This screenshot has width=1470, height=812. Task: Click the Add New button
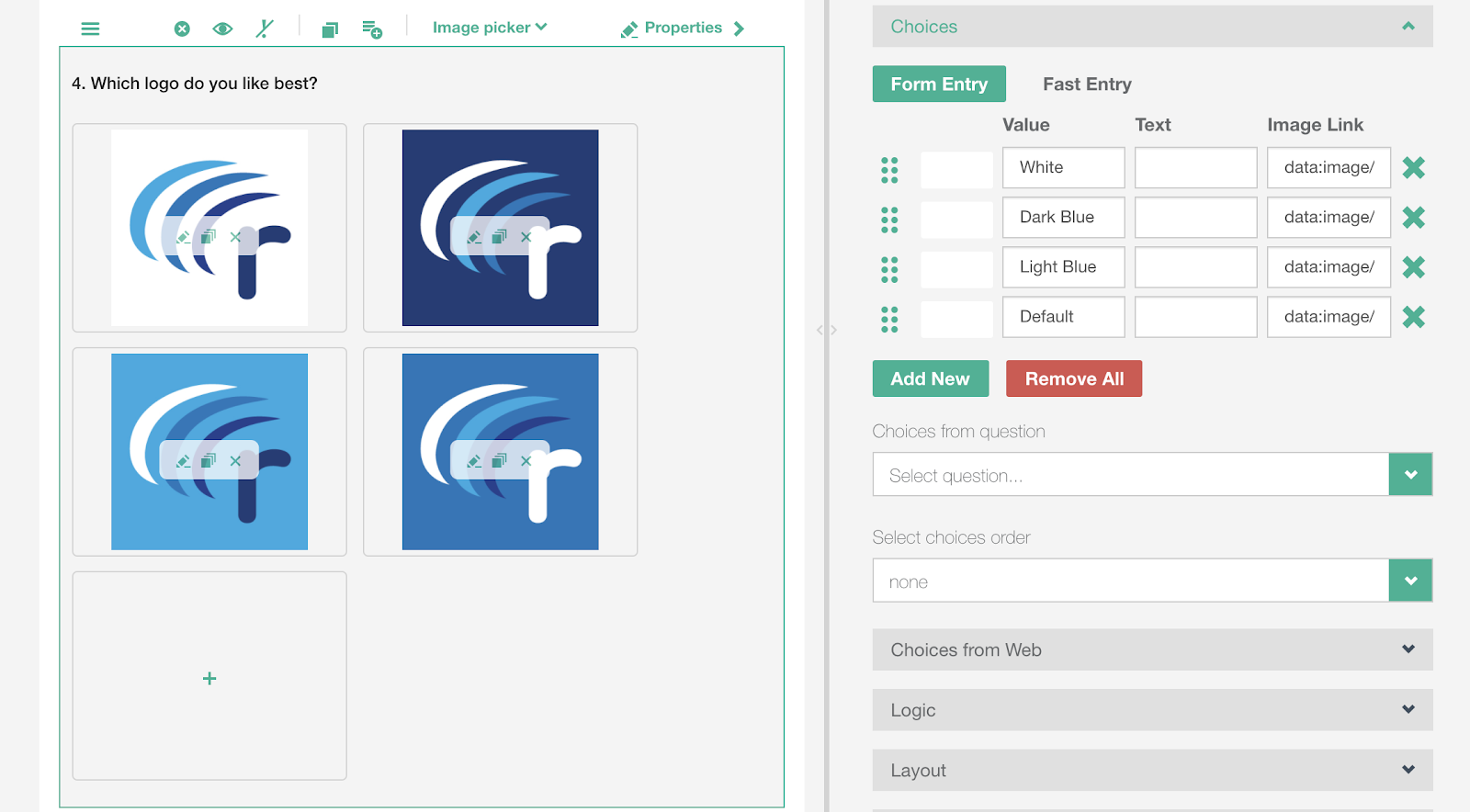point(930,378)
